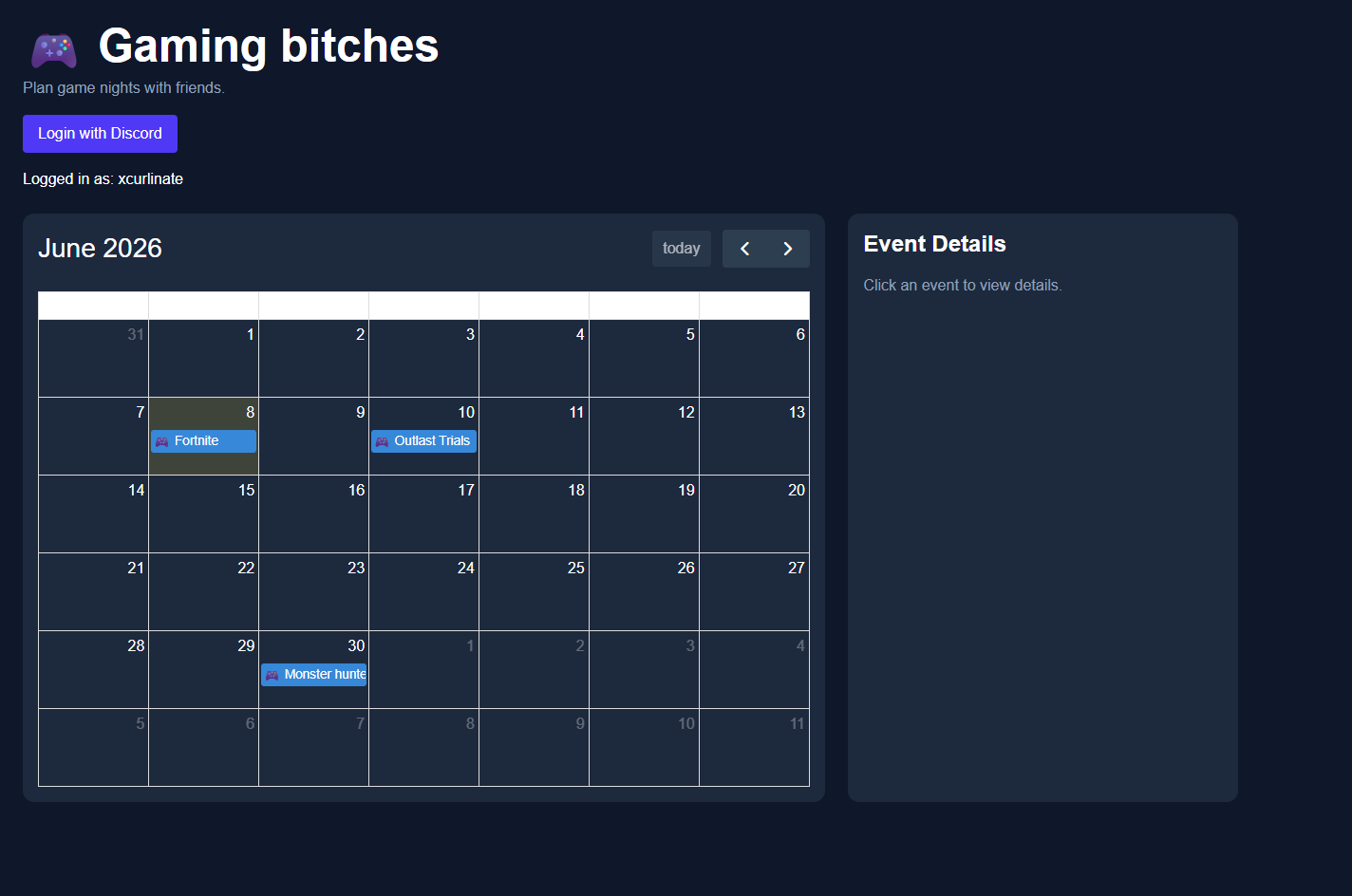
Task: Go to next month with right chevron
Action: coord(788,249)
